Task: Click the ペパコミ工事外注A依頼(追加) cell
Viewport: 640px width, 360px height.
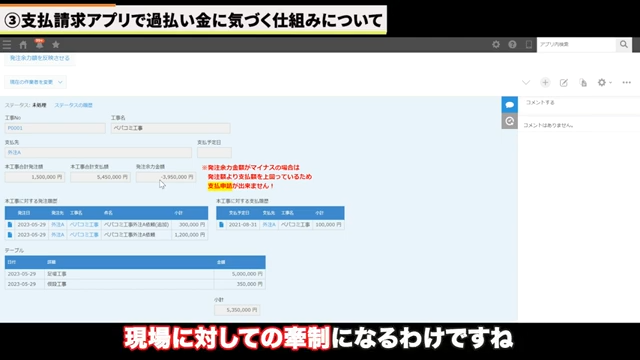Action: pos(136,224)
